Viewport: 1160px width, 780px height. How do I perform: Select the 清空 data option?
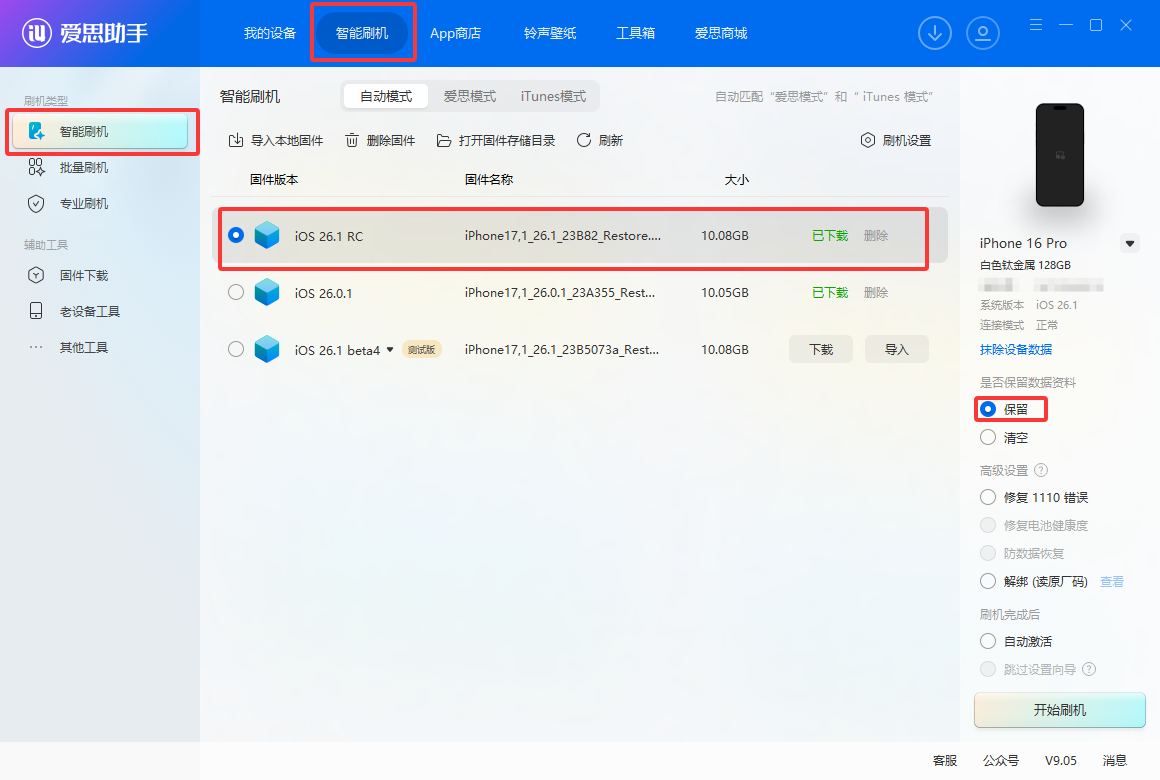[x=1004, y=437]
